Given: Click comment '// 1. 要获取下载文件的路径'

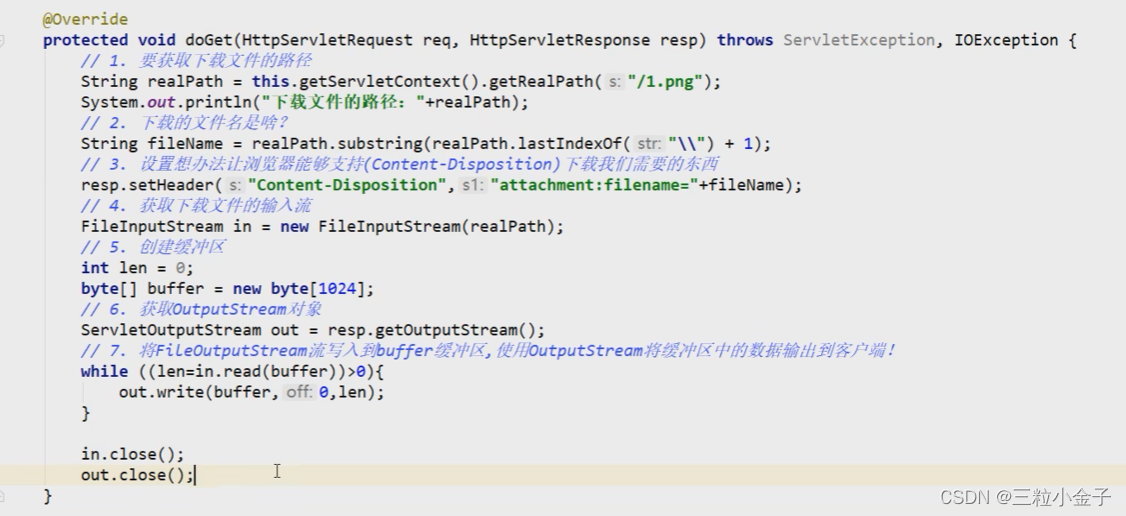Looking at the screenshot, I should 196,60.
